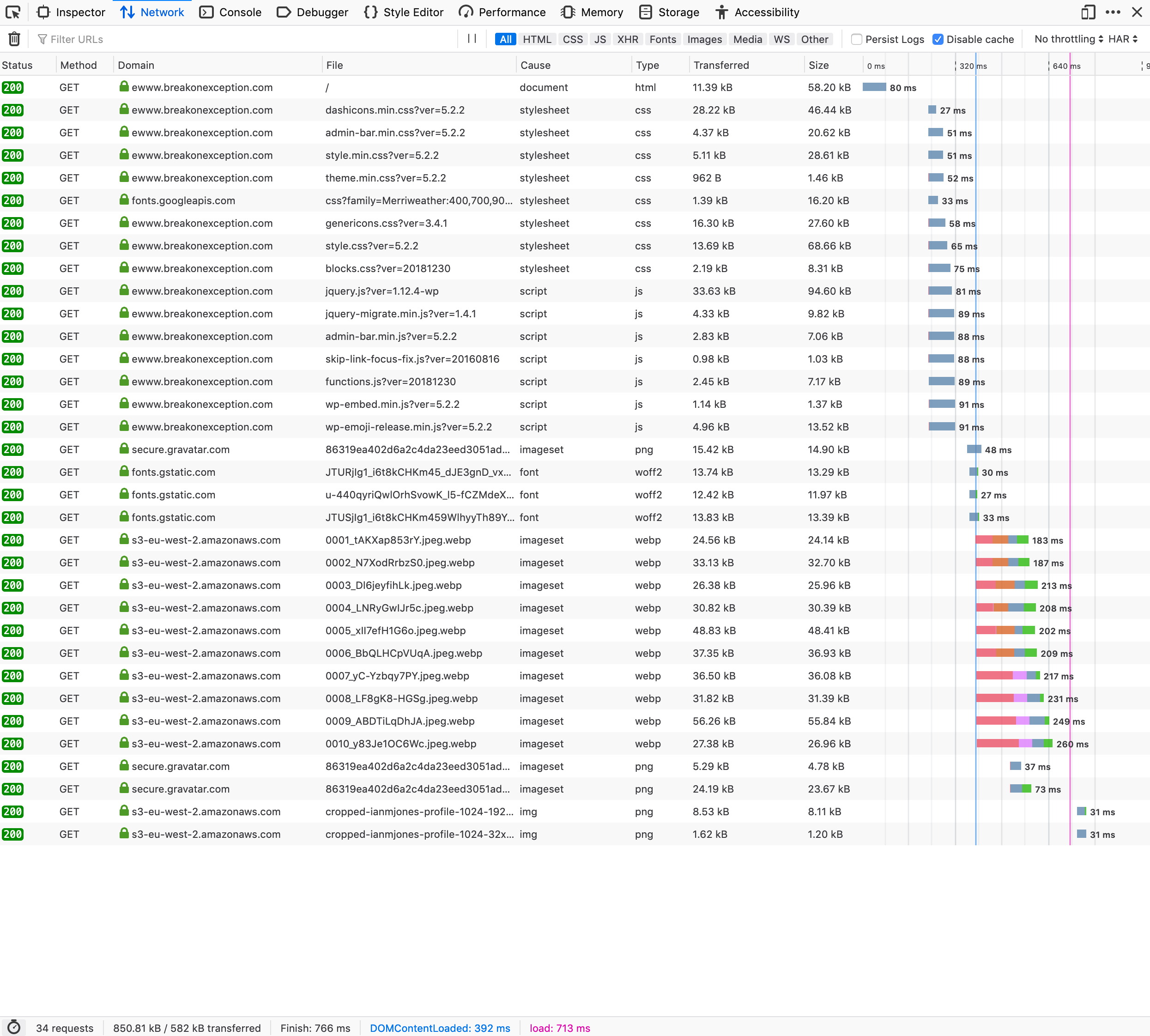1150x1036 pixels.
Task: Open the Inspector panel
Action: [71, 12]
